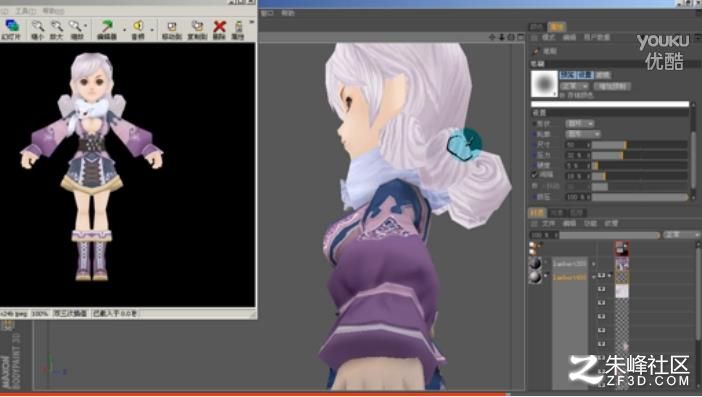This screenshot has width=702, height=397.
Task: Expand audio icon dropdown arrow
Action: pos(152,30)
